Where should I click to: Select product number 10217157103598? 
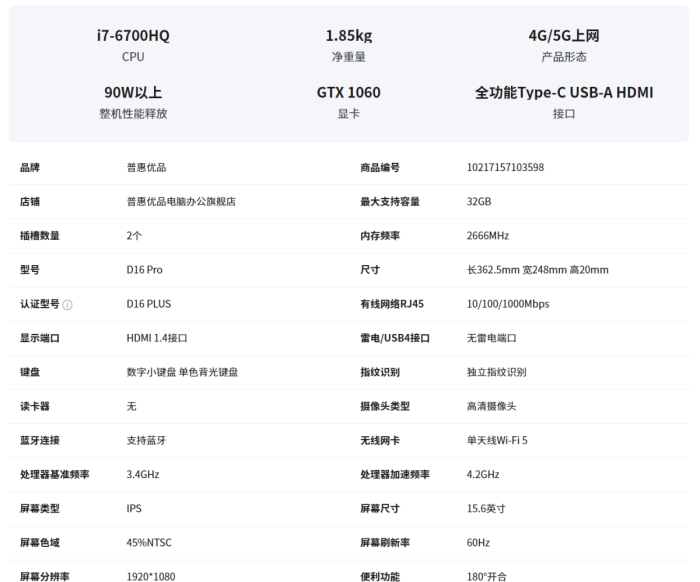point(505,167)
